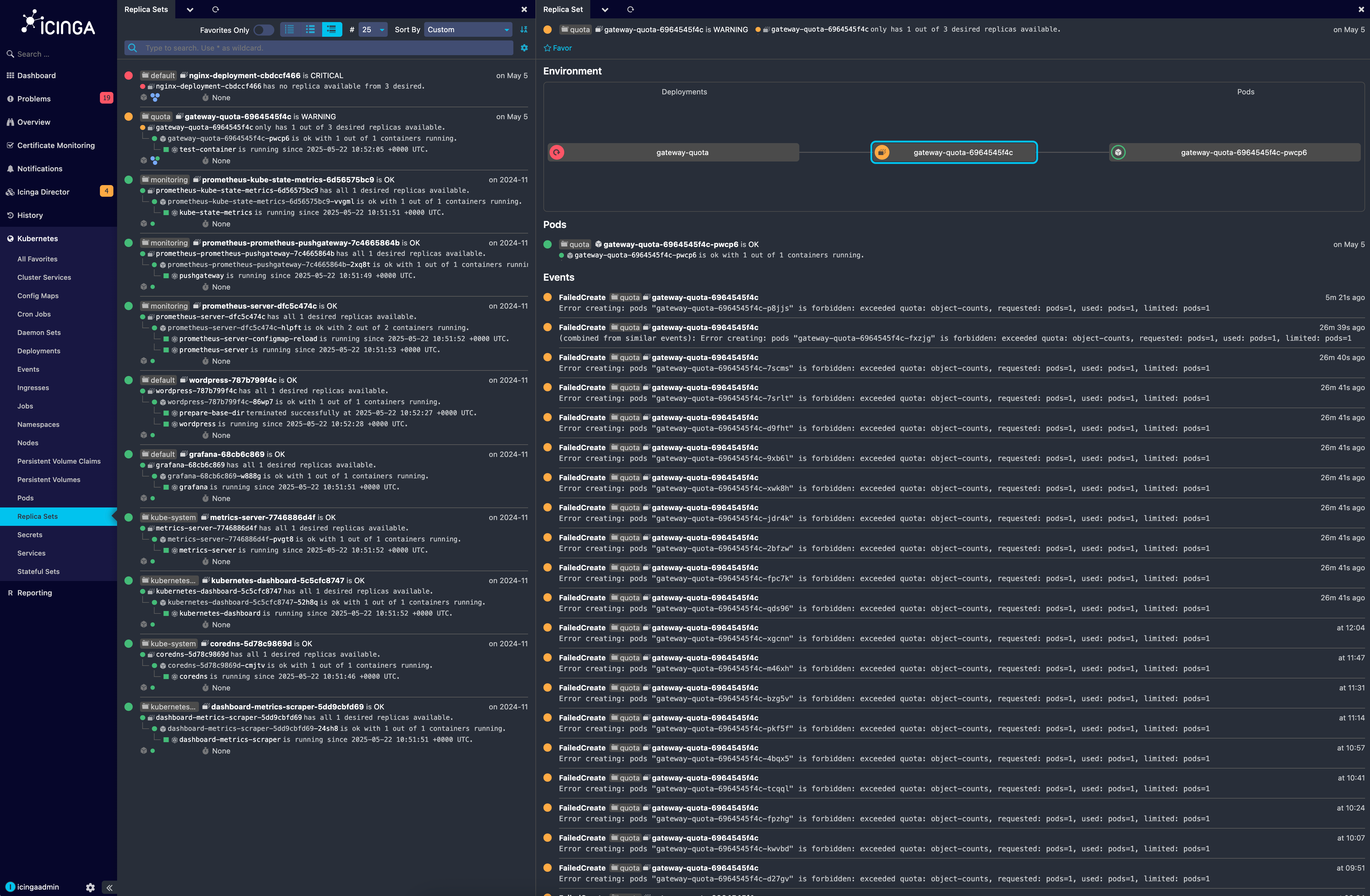1370x896 pixels.
Task: Open grafana-68cb6c869 replica set
Action: tap(227, 455)
